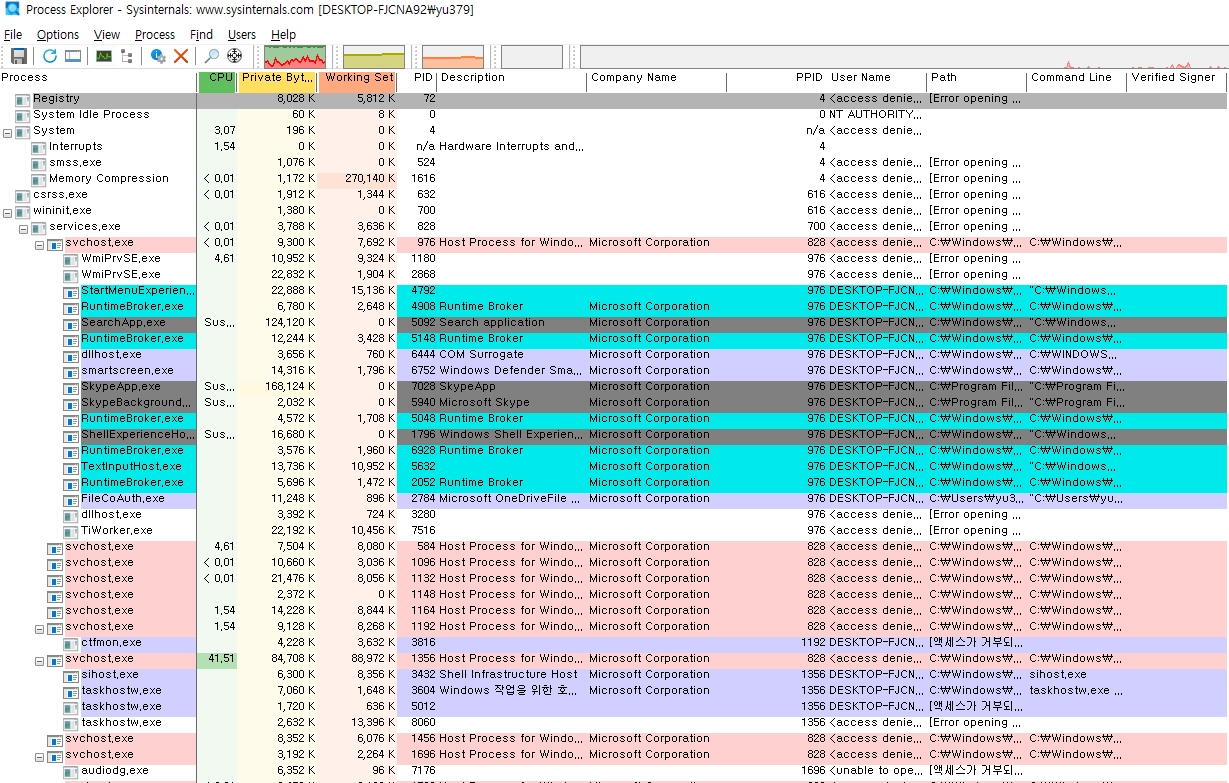Image resolution: width=1229 pixels, height=783 pixels.
Task: Click the TextInputHost.exe process icon
Action: click(x=71, y=467)
